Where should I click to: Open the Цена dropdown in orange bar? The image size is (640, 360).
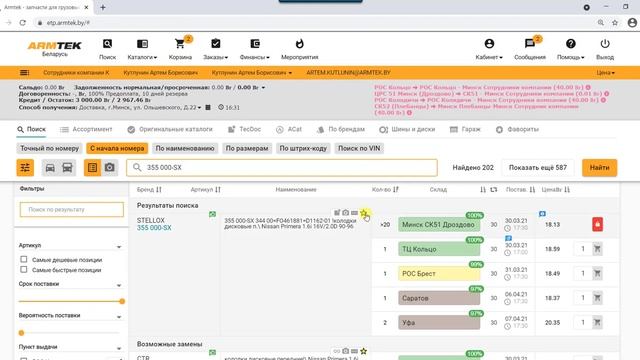[x=605, y=73]
